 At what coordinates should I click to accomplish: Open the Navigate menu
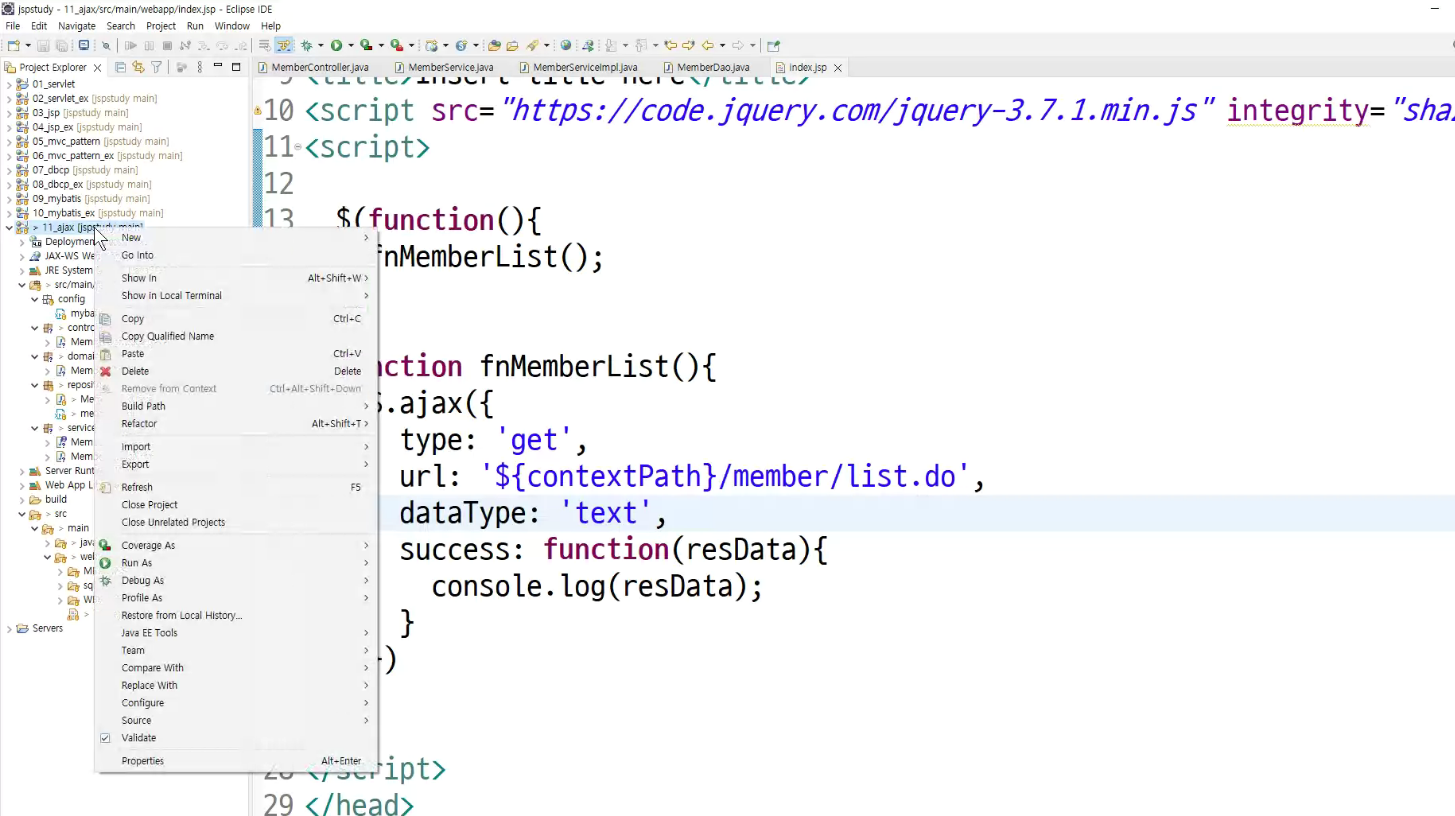click(77, 26)
